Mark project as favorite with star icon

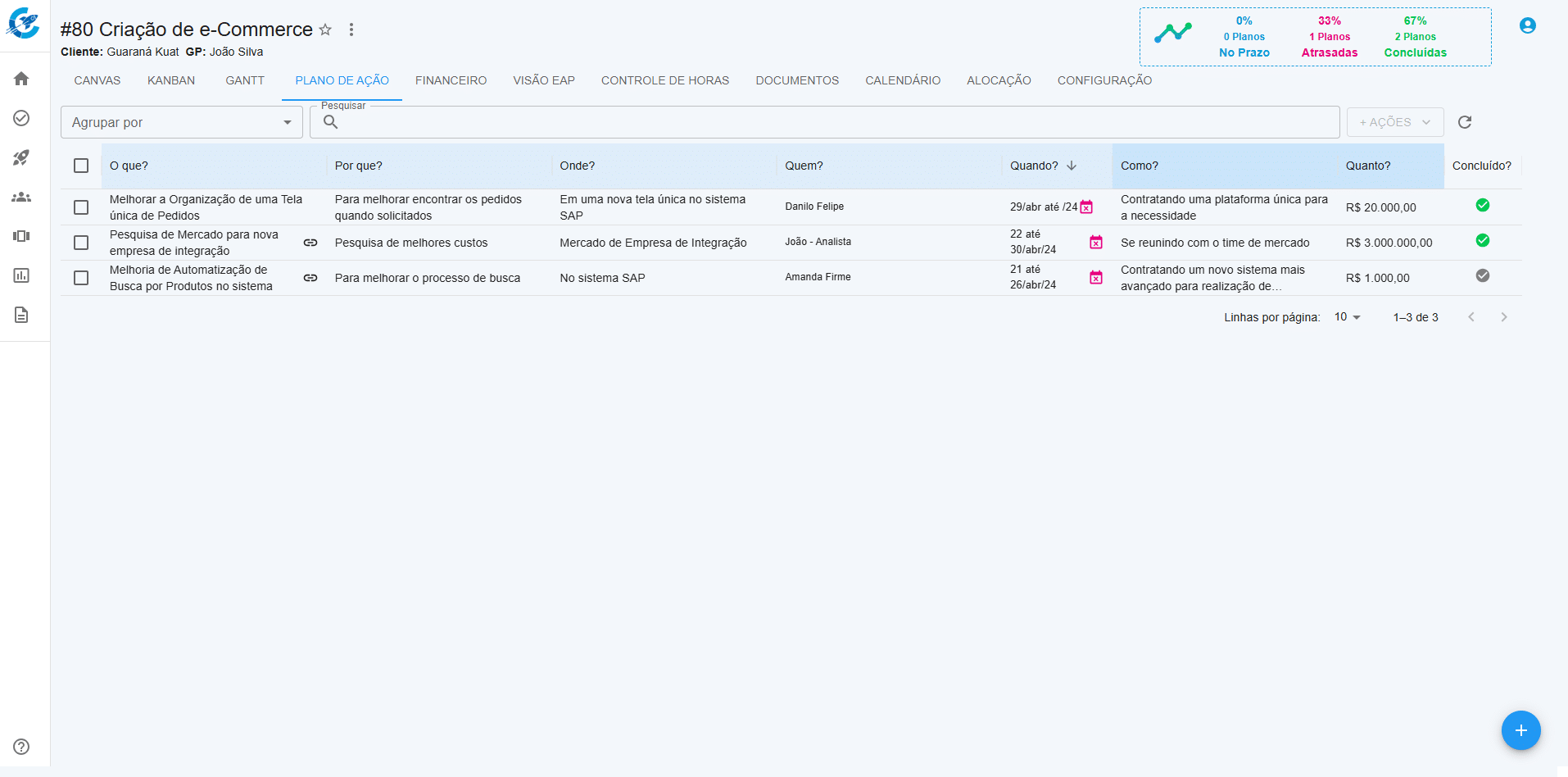pyautogui.click(x=325, y=30)
